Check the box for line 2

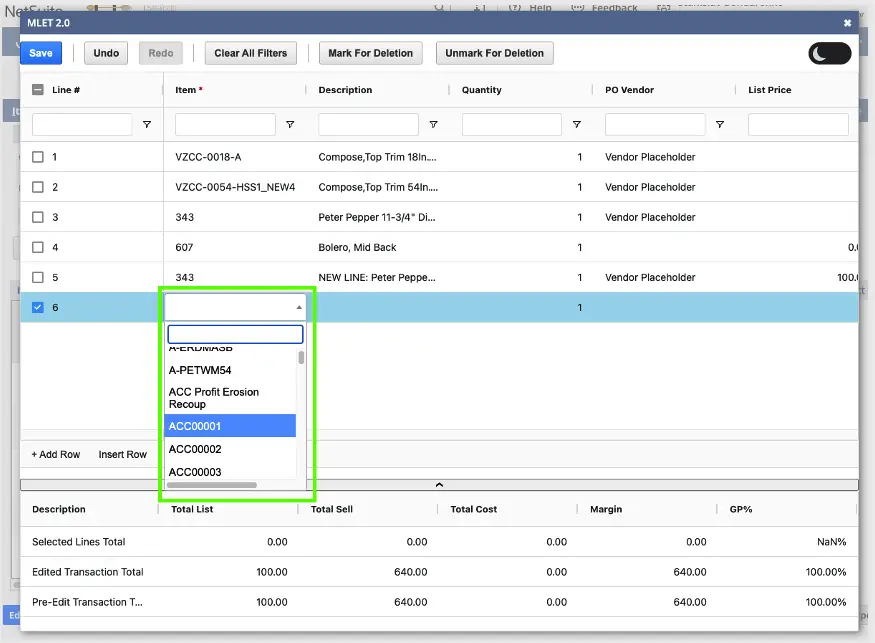(38, 187)
